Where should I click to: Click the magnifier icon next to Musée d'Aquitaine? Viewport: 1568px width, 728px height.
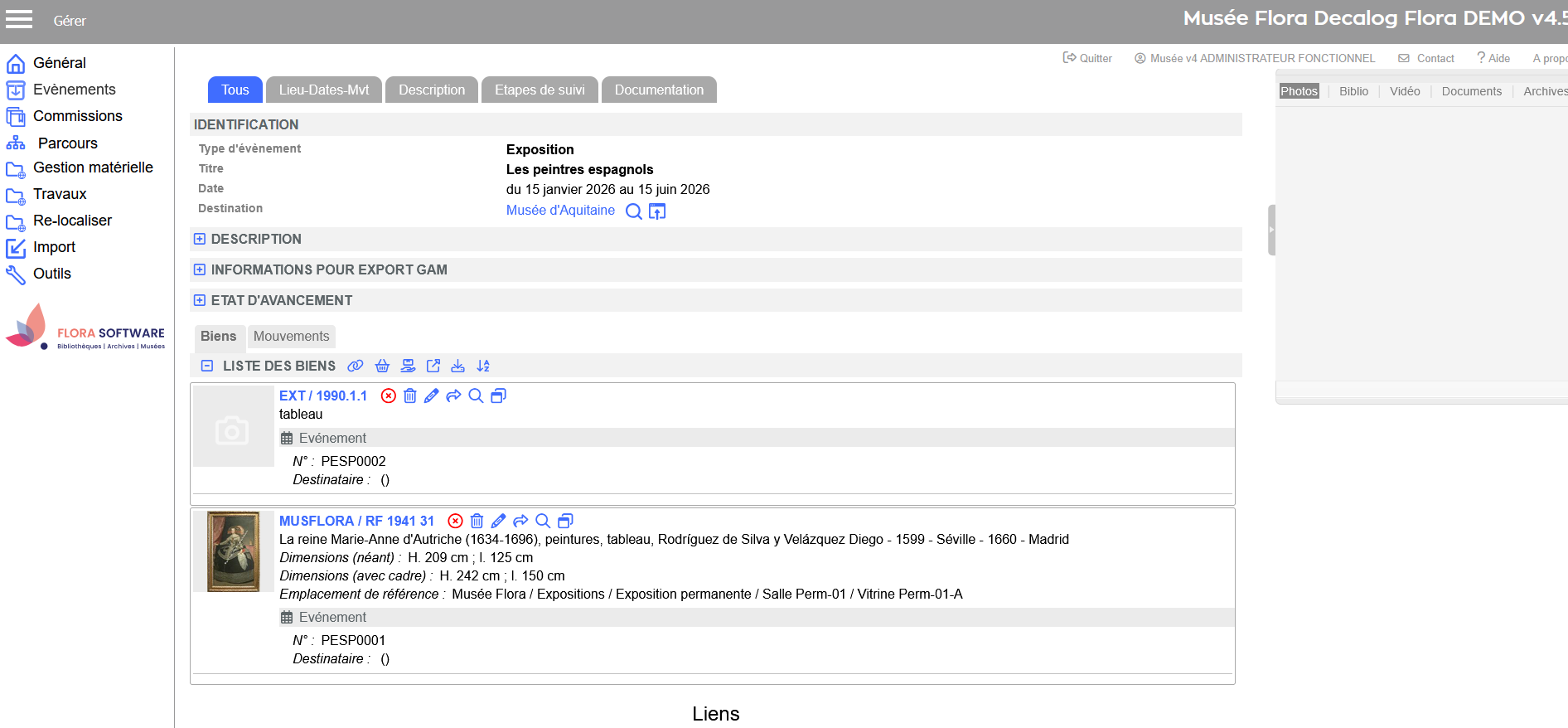coord(634,211)
